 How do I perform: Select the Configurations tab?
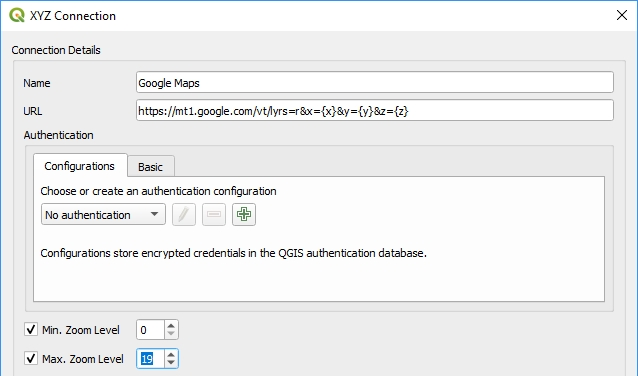click(x=80, y=166)
